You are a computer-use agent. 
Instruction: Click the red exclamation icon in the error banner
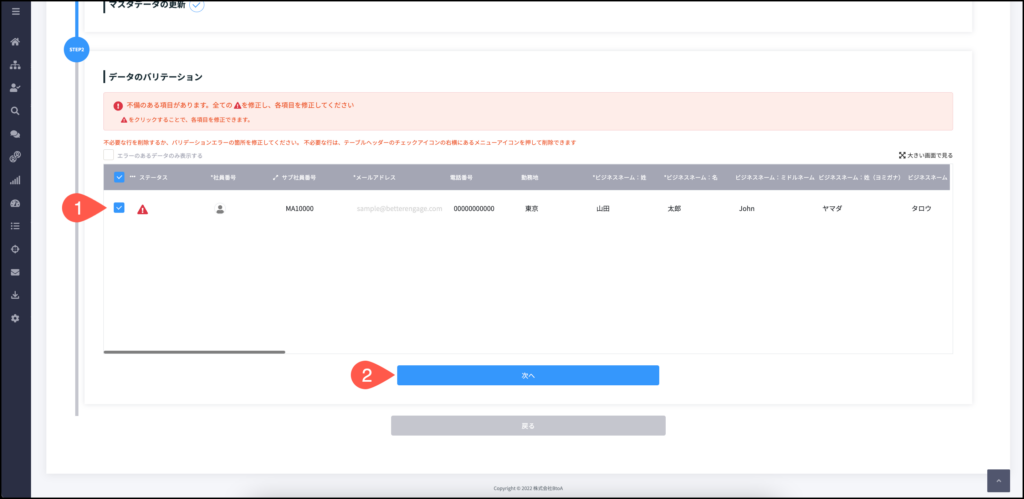tap(118, 105)
